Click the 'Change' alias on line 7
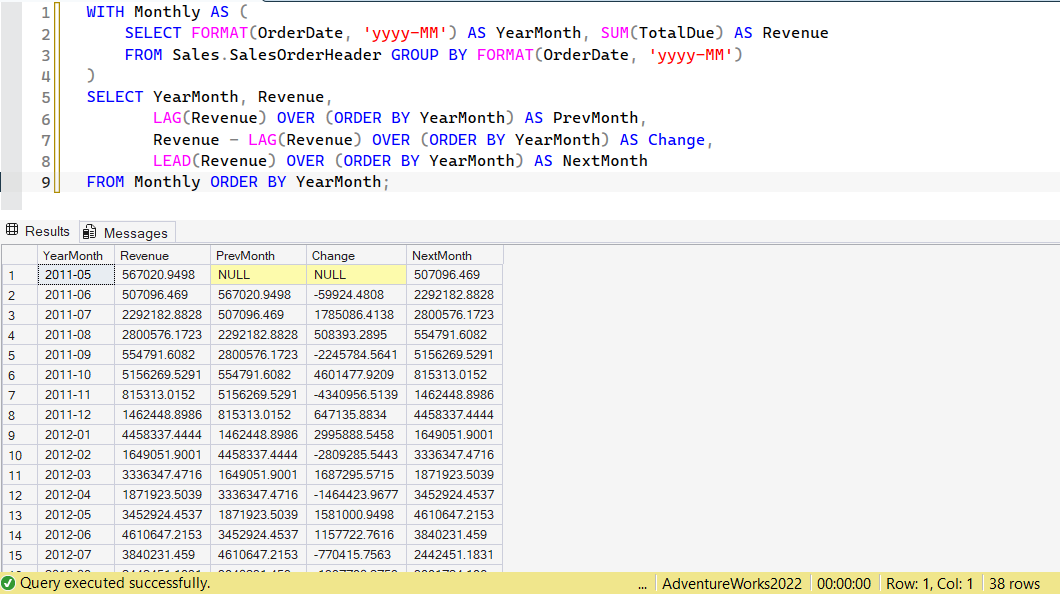Screen dimensions: 1060x594 coord(677,140)
